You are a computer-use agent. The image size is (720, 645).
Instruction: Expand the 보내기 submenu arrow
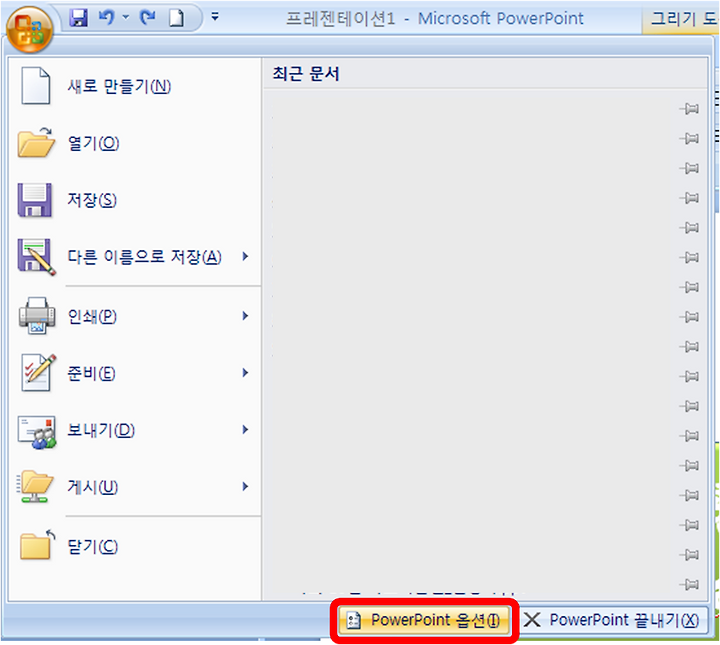coord(246,430)
